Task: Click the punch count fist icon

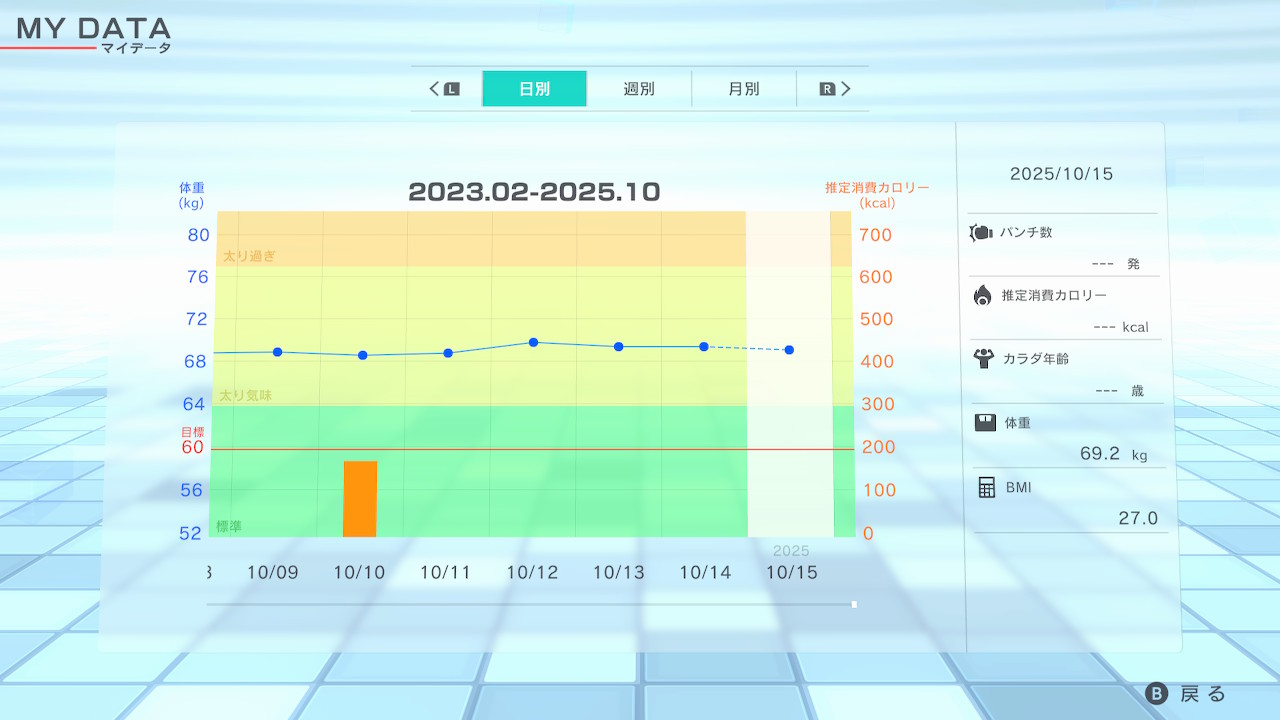Action: tap(981, 233)
